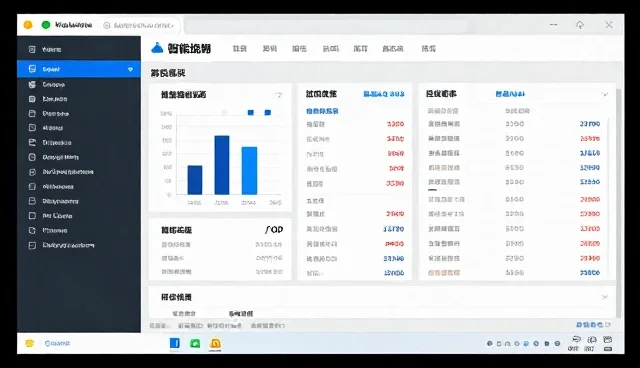Click the blue label beside the yellow chat bubble
The width and height of the screenshot is (640, 368).
[57, 343]
